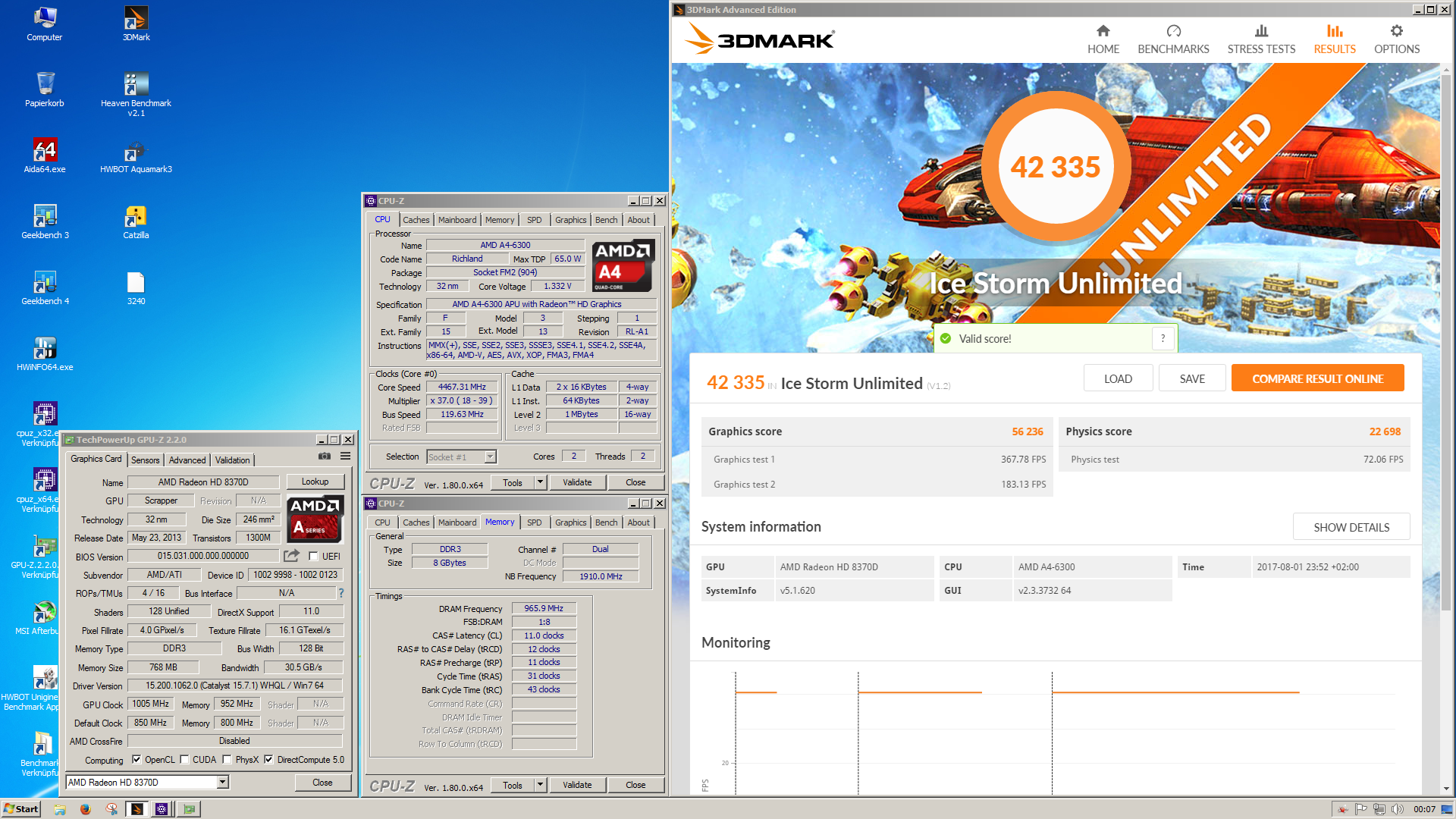Toggle the PhysX checkbox in GPU-Z

tap(227, 759)
